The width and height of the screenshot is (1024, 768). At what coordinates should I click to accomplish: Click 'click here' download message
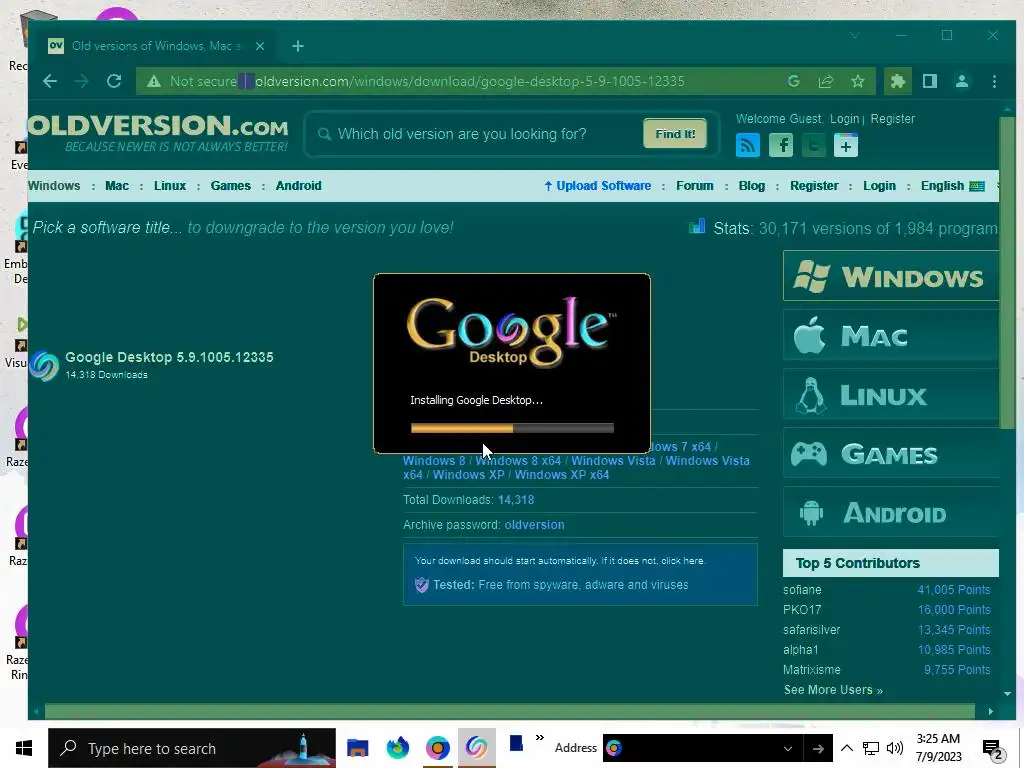click(682, 560)
